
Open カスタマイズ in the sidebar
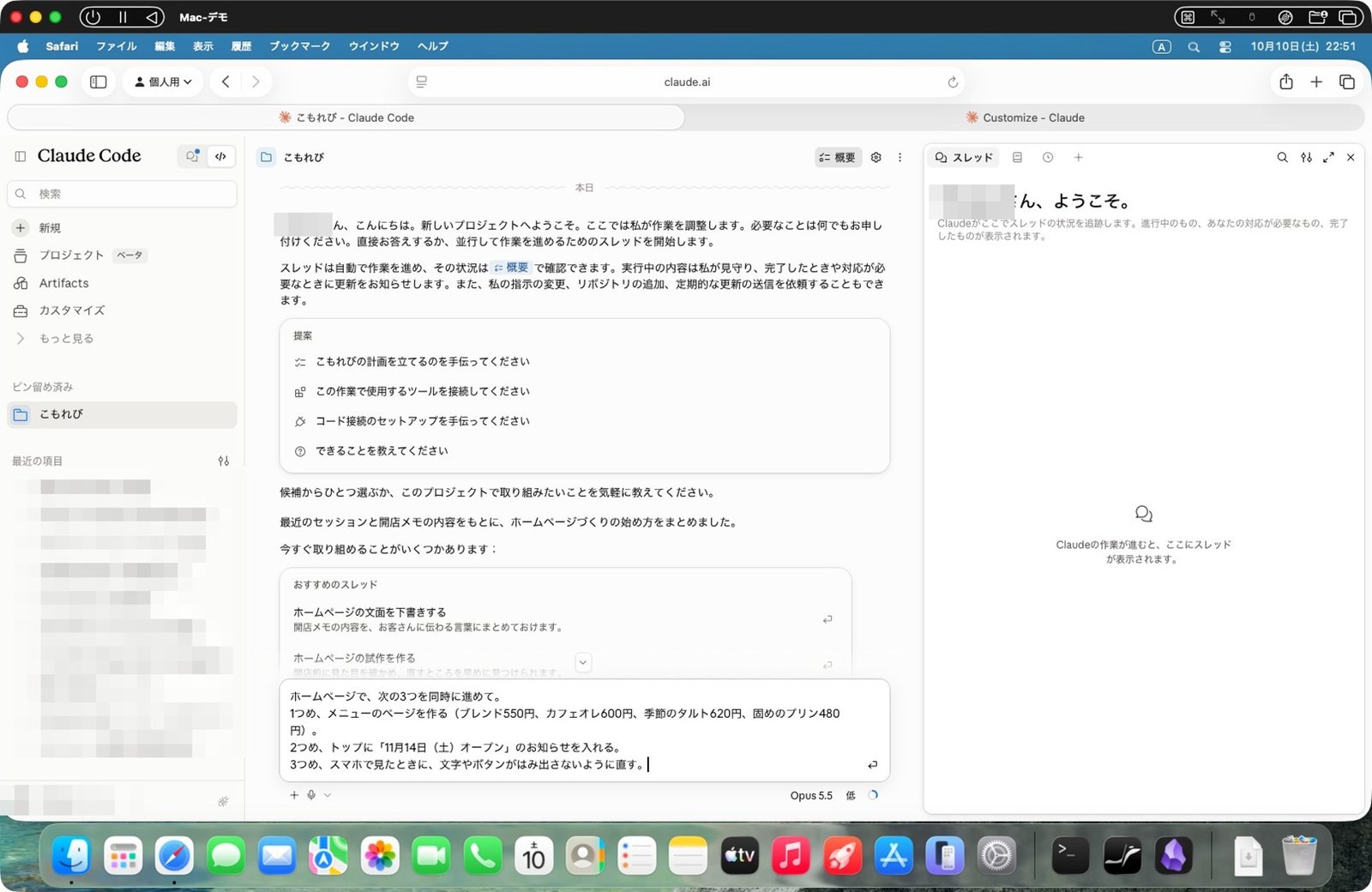point(122,310)
